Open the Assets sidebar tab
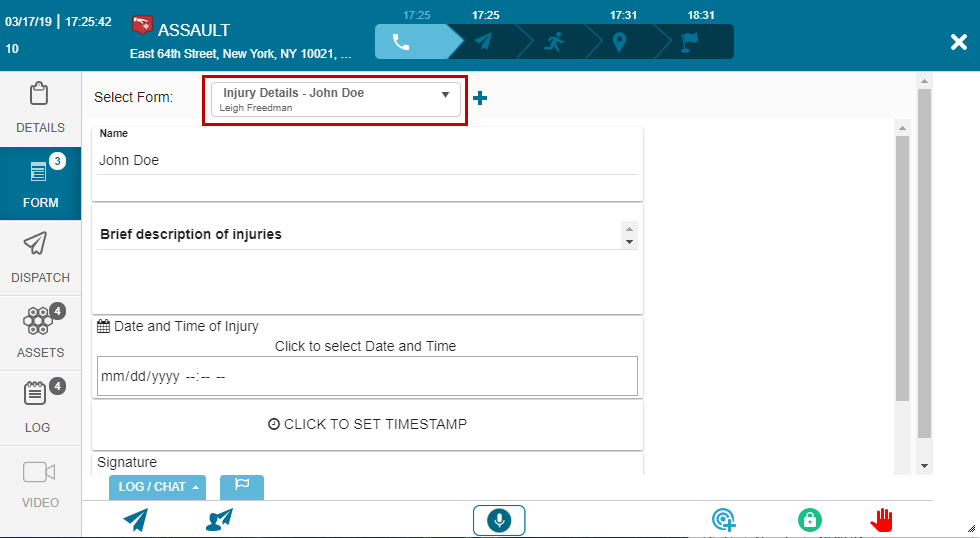 (40, 333)
